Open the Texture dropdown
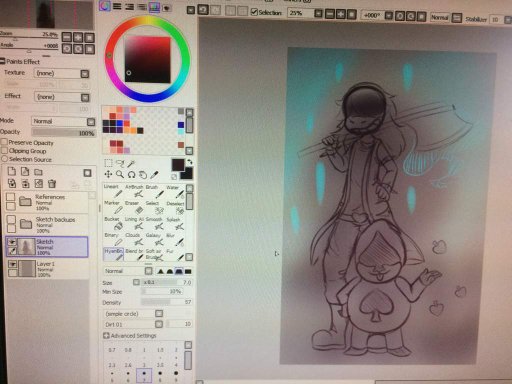 click(62, 73)
